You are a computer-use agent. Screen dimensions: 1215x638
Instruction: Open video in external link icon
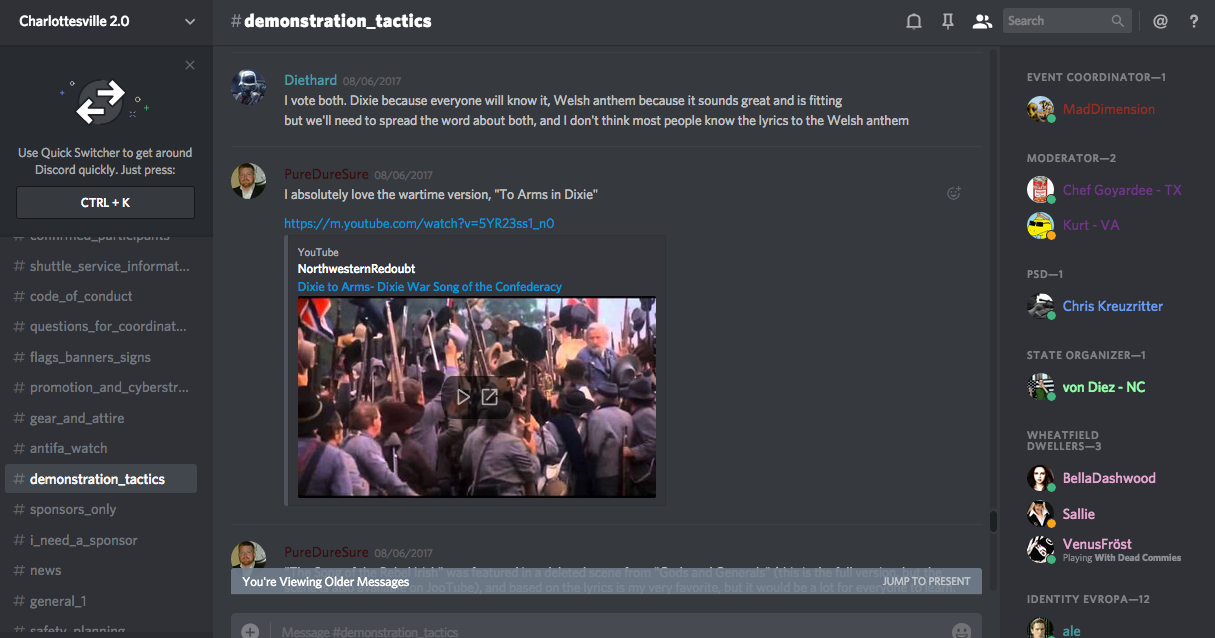(489, 397)
